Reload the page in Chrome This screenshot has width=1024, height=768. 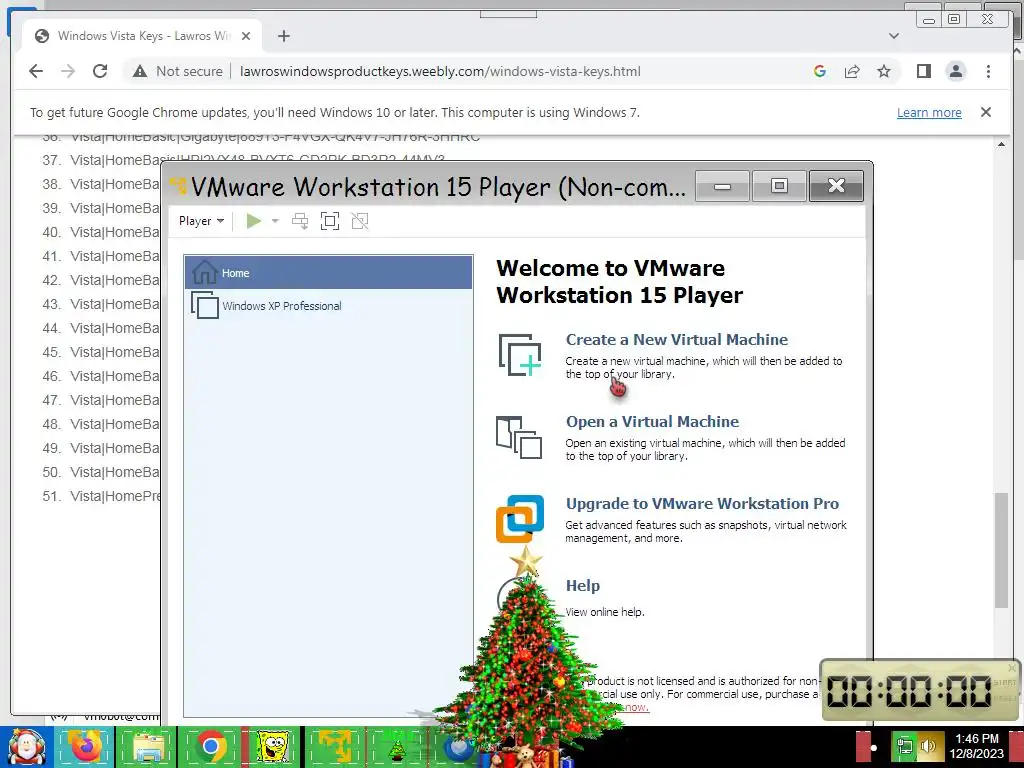click(100, 71)
